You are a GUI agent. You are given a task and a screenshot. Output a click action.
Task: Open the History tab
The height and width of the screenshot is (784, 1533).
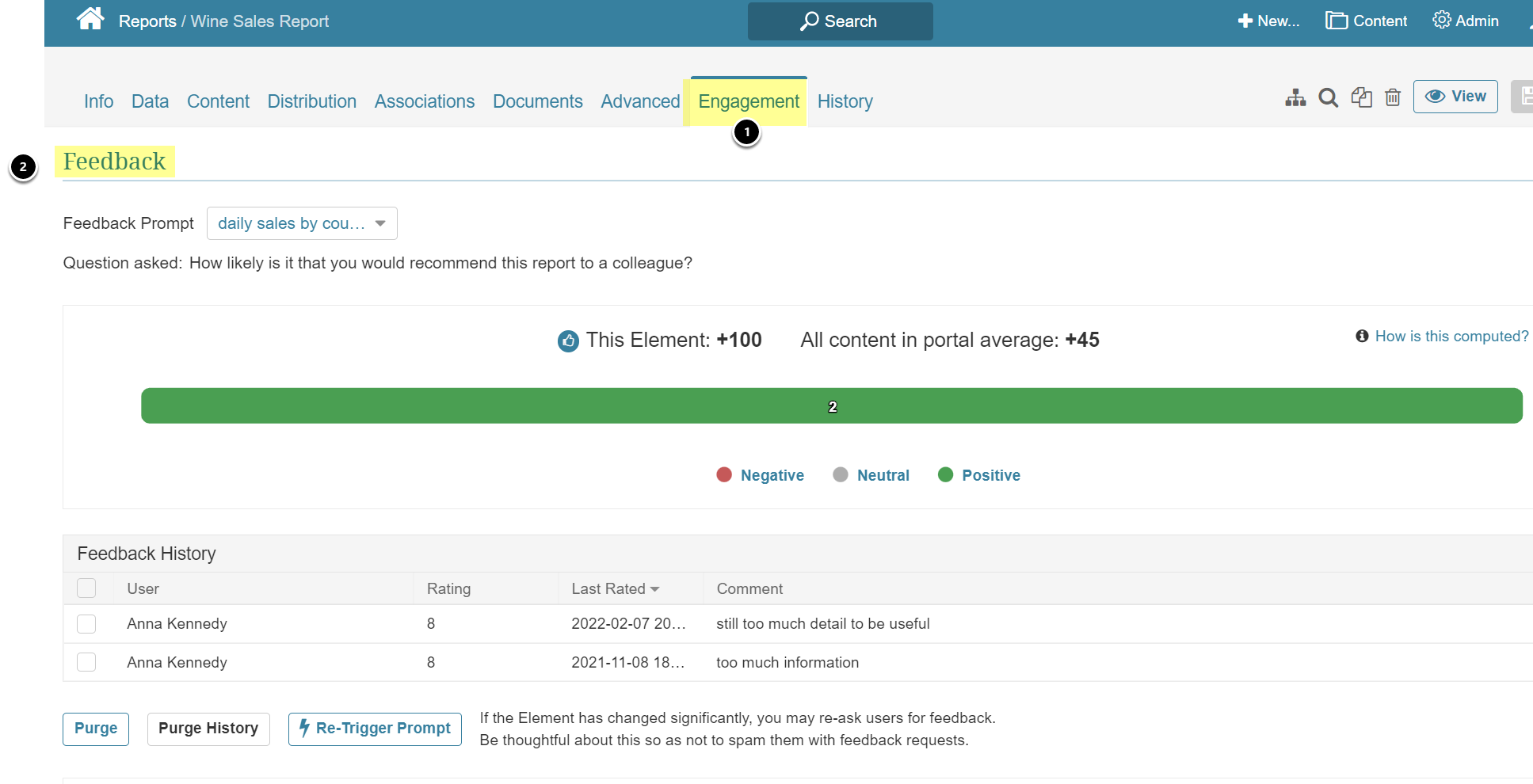(845, 101)
